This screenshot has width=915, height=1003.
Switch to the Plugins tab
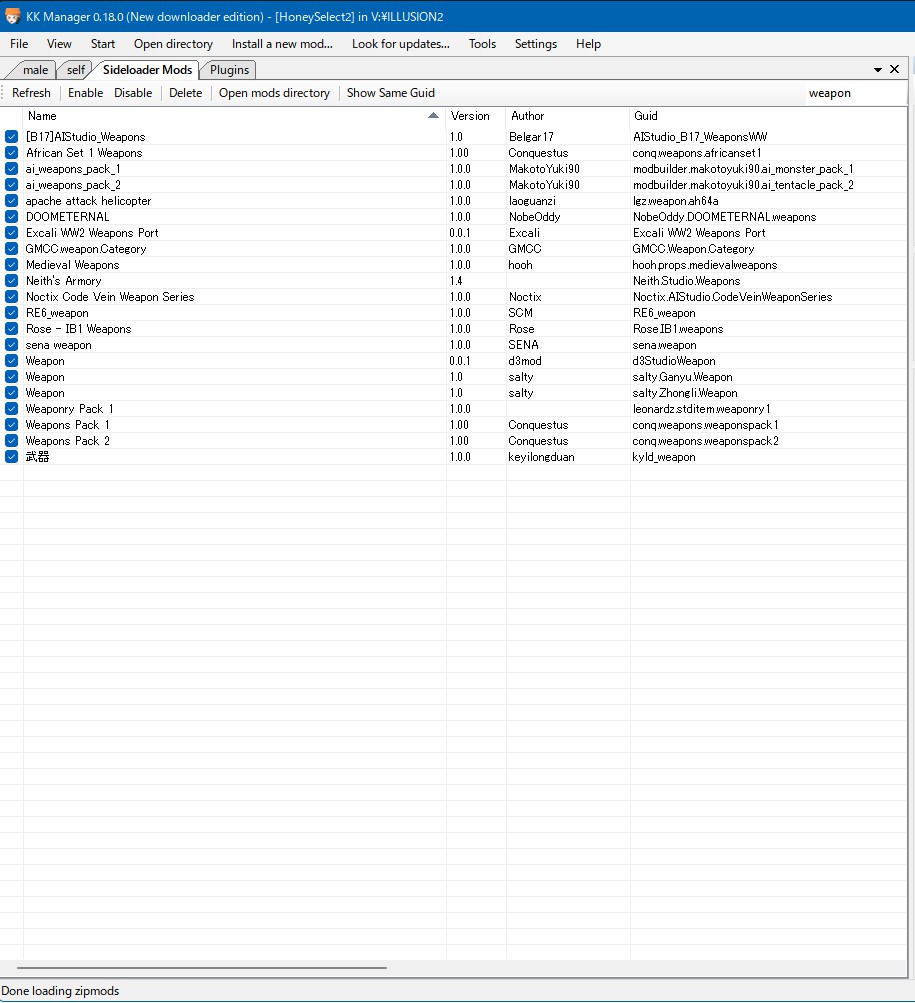click(x=229, y=70)
